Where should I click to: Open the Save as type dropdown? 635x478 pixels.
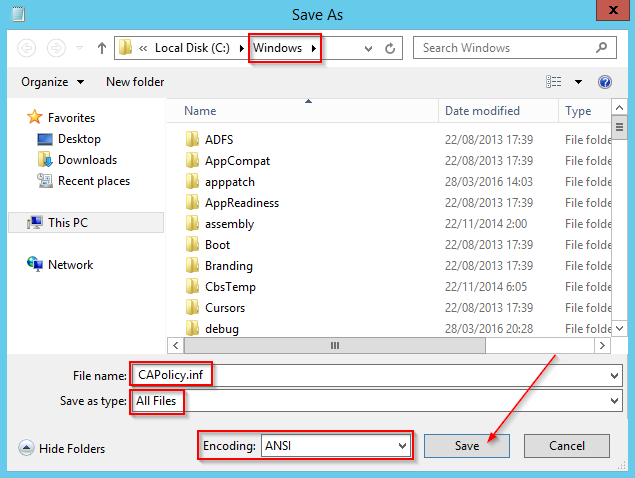[x=613, y=401]
